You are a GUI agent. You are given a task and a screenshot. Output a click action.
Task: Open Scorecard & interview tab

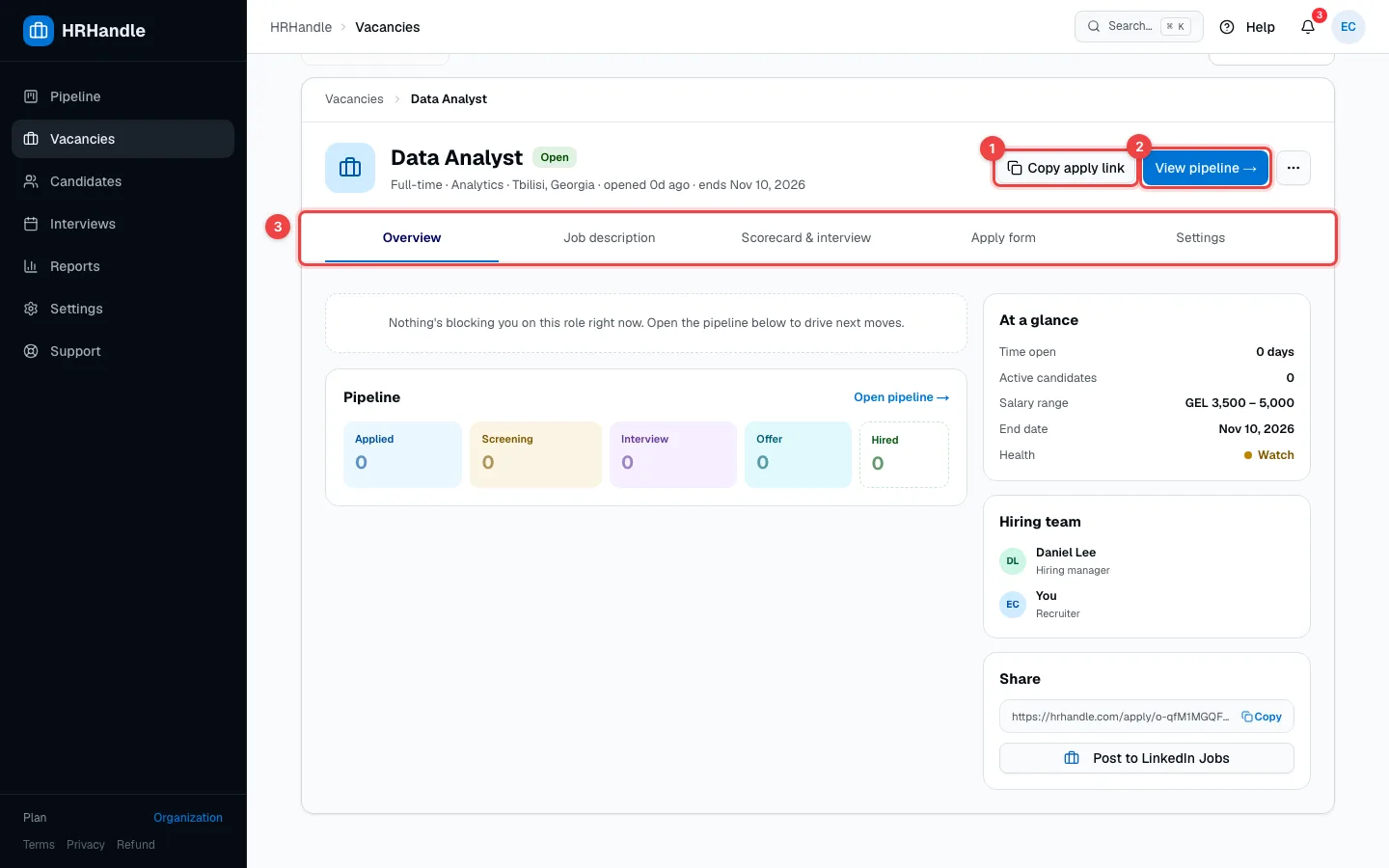tap(806, 238)
